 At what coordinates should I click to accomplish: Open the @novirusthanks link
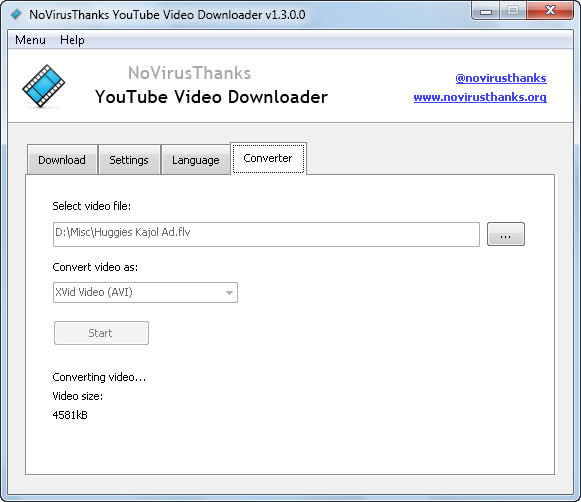[x=501, y=78]
